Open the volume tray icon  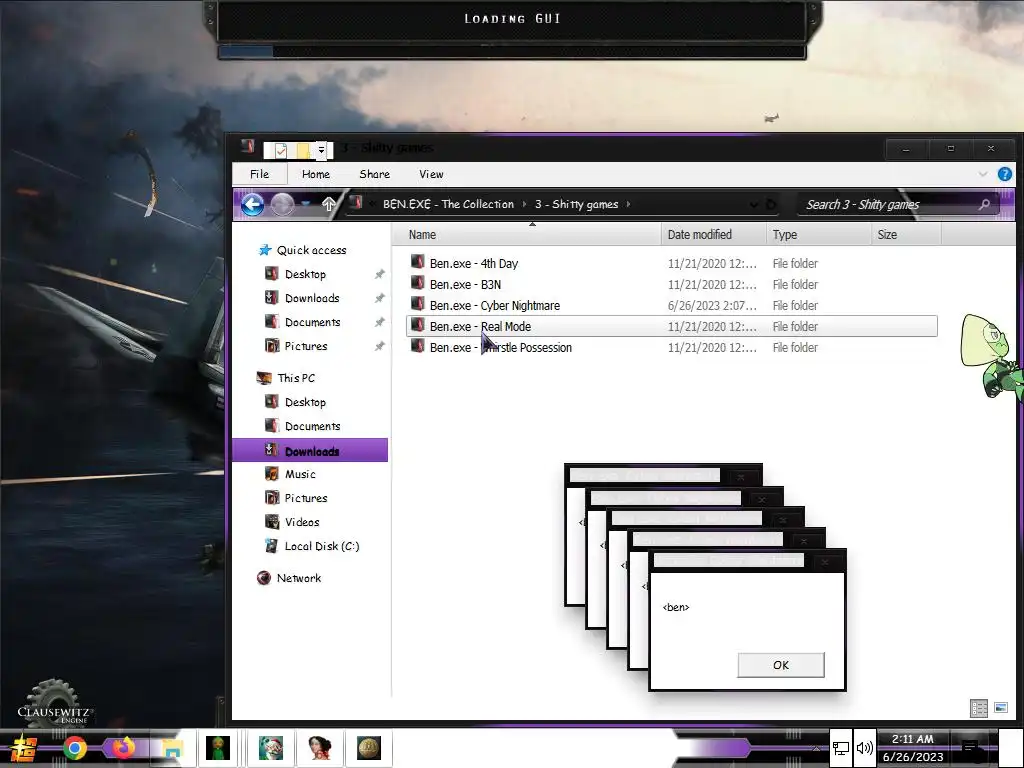click(865, 748)
